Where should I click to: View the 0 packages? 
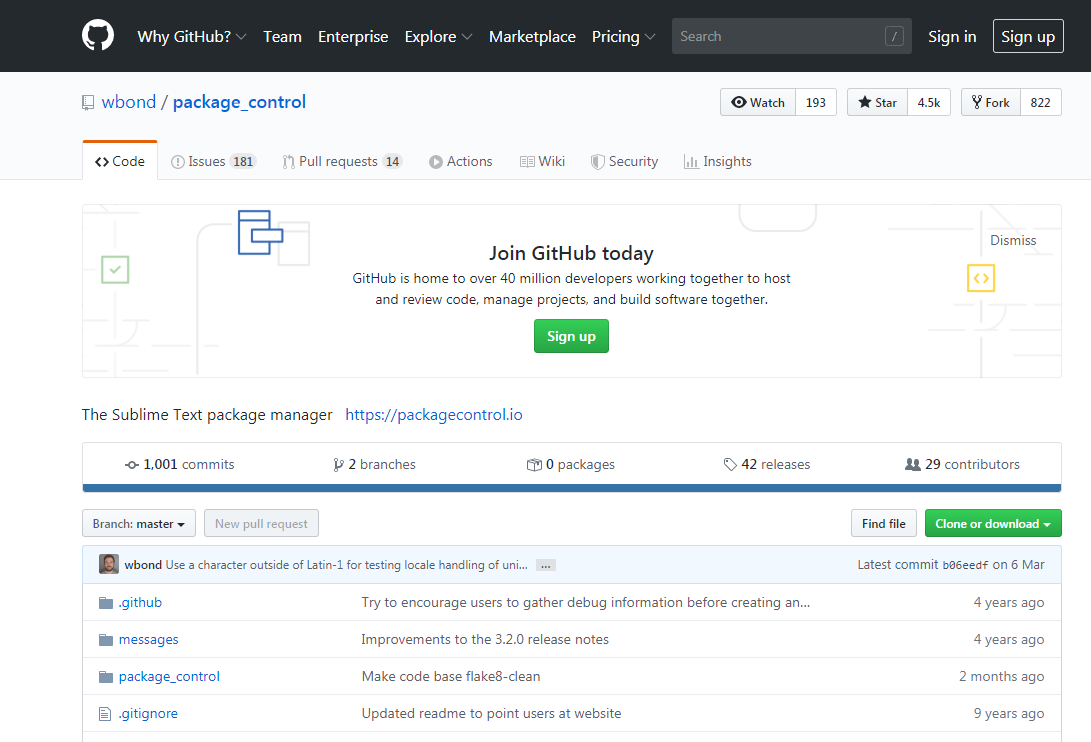point(571,464)
